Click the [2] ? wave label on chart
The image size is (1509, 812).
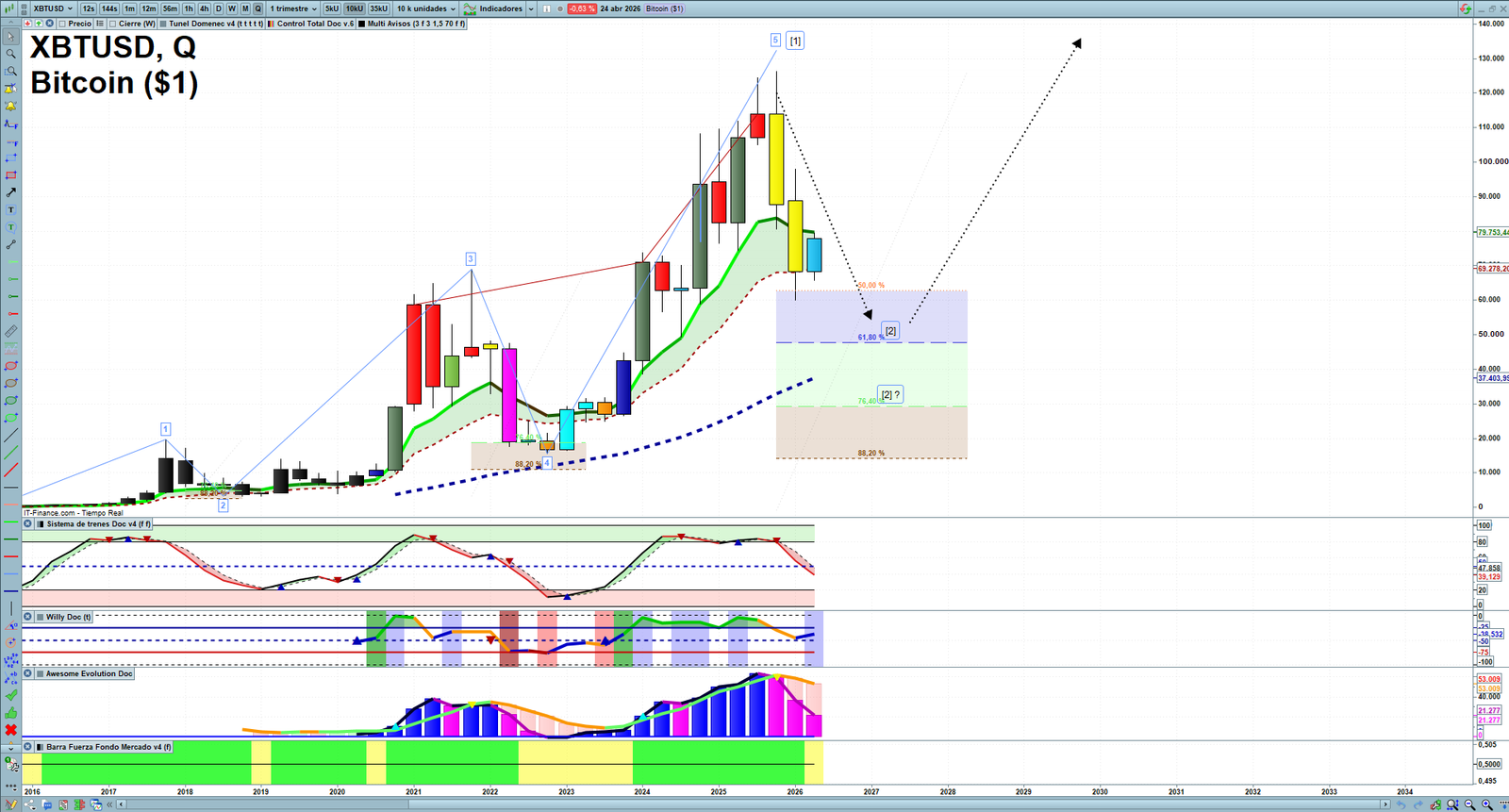[889, 394]
